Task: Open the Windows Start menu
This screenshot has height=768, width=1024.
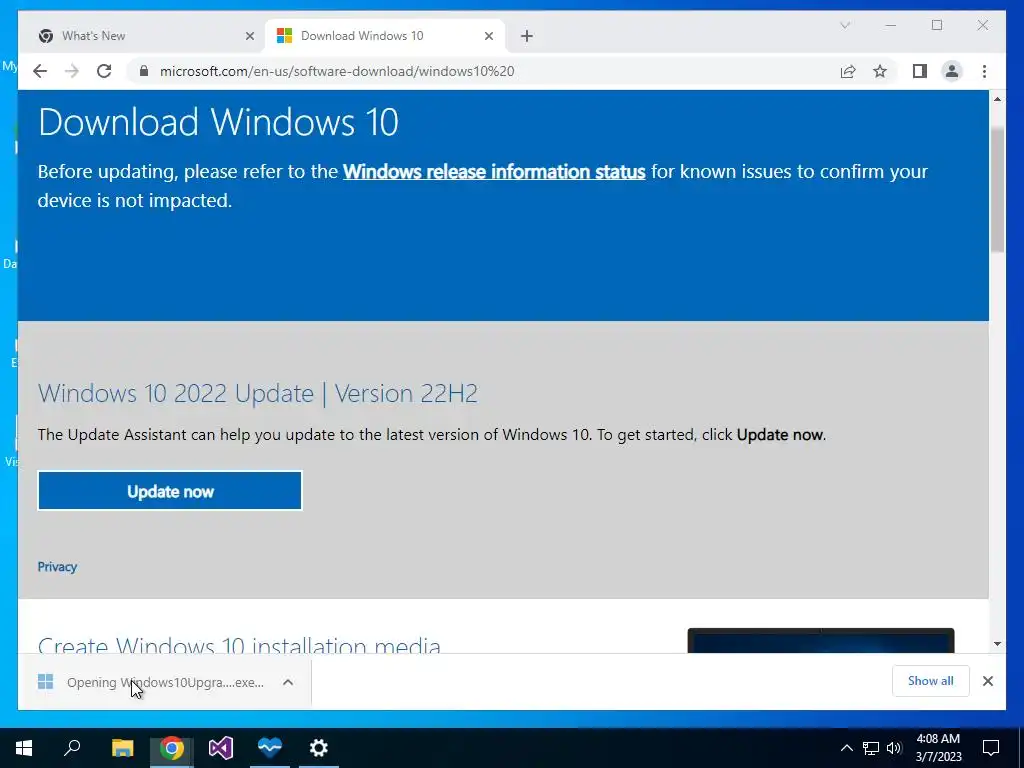Action: 24,748
